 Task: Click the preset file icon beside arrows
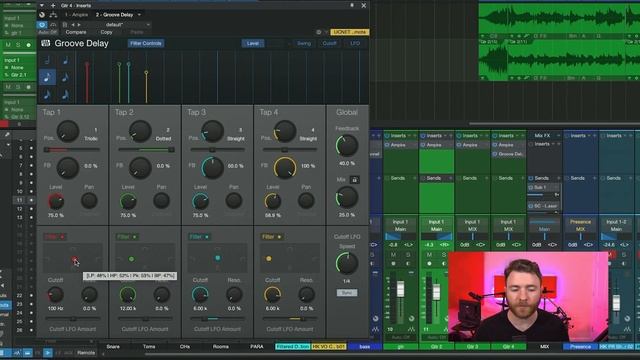[64, 25]
